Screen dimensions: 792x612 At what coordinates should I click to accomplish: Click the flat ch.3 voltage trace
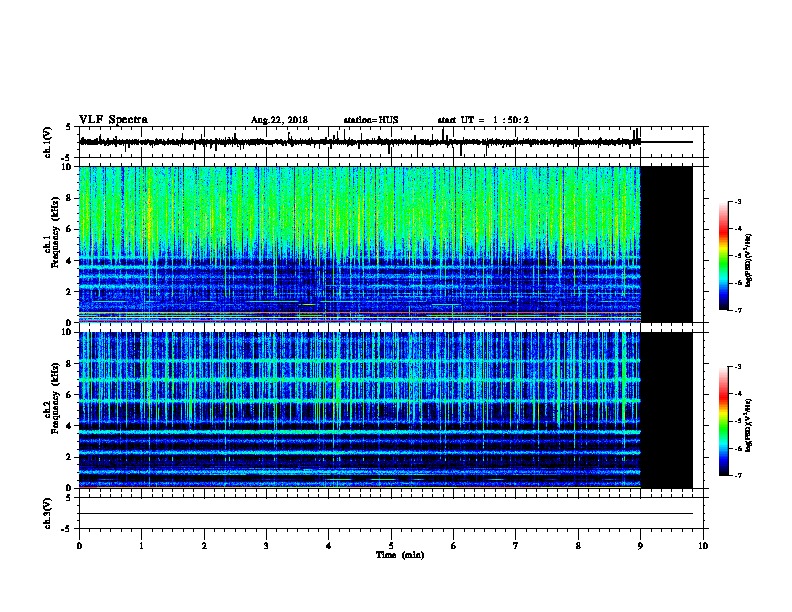(x=386, y=514)
